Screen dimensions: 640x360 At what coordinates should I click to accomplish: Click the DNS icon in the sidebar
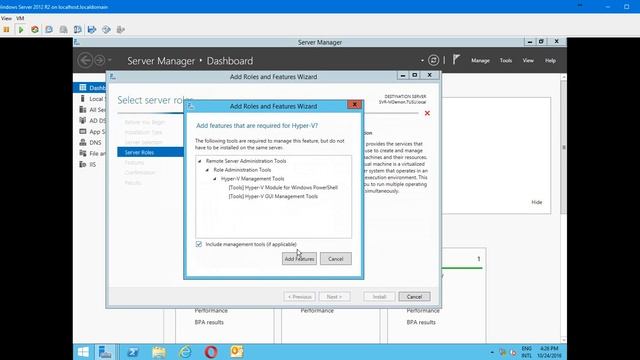(x=83, y=142)
